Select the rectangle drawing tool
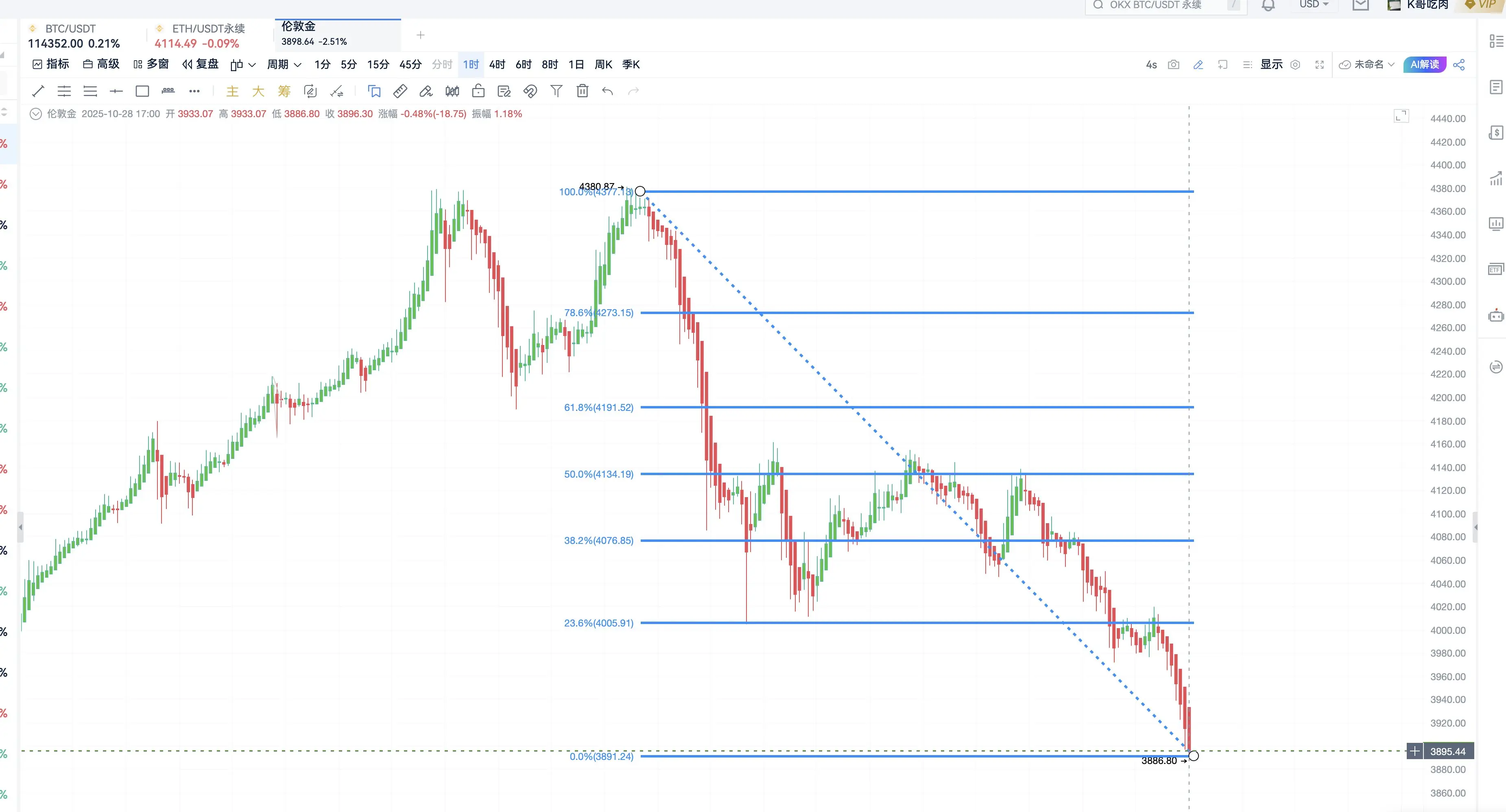1506x812 pixels. [x=142, y=91]
